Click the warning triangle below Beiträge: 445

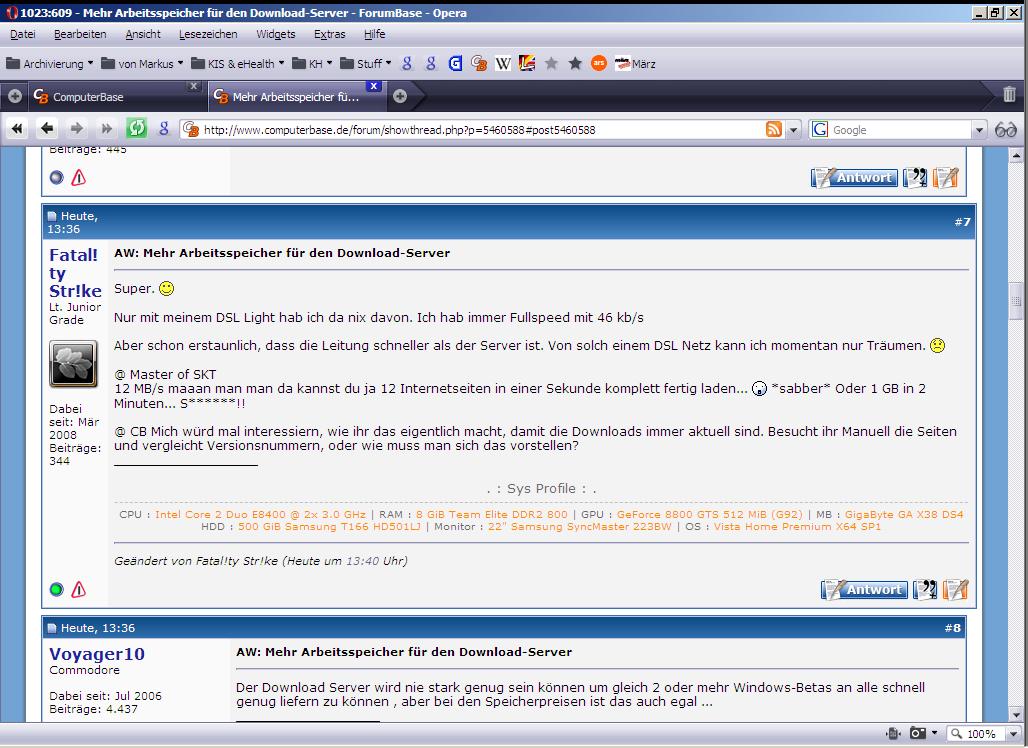[79, 177]
